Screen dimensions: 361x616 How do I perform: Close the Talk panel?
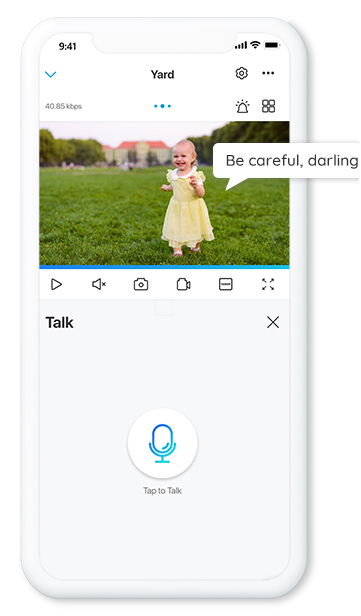tap(273, 323)
